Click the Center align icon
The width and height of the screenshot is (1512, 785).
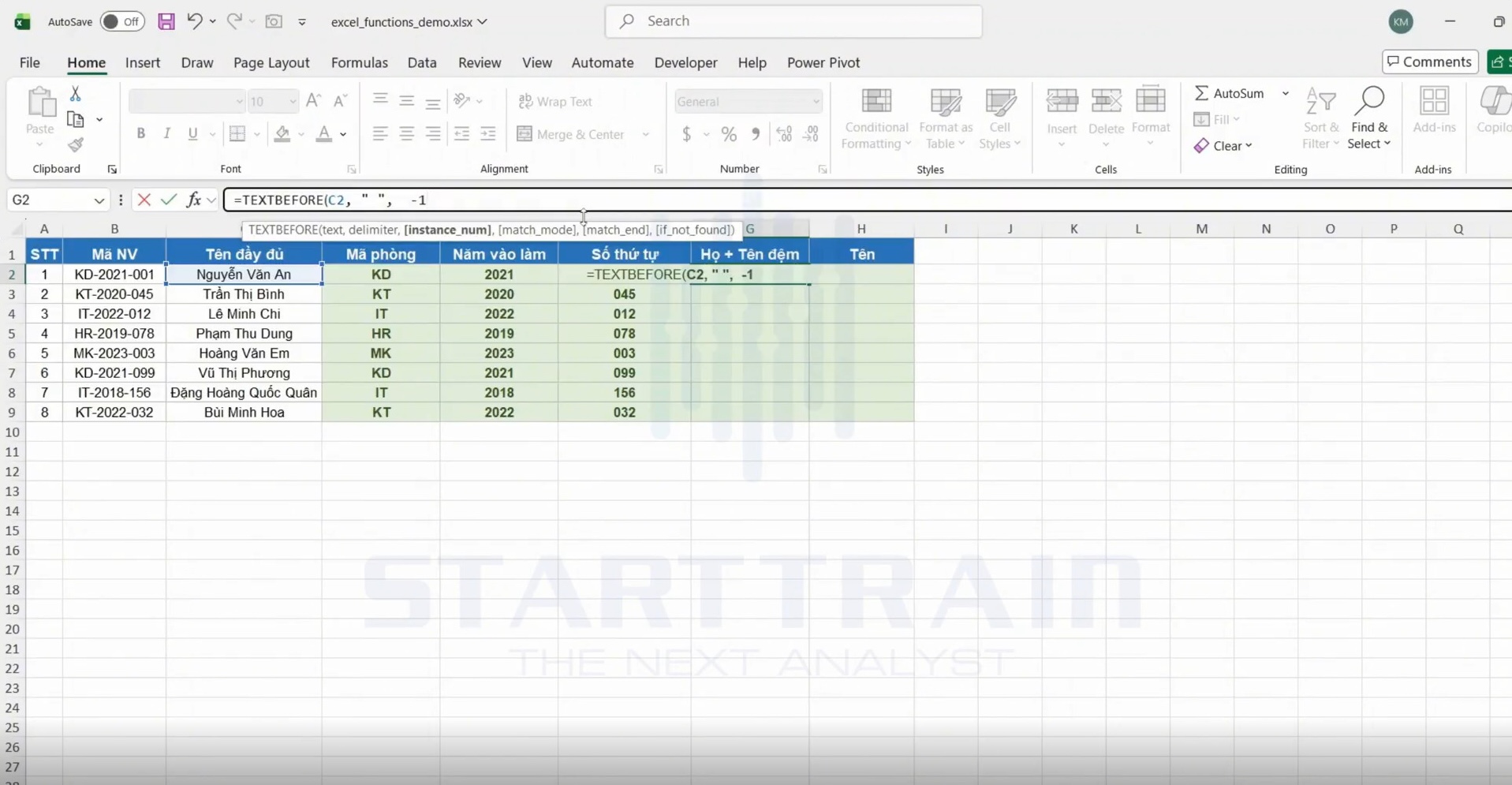tap(406, 134)
